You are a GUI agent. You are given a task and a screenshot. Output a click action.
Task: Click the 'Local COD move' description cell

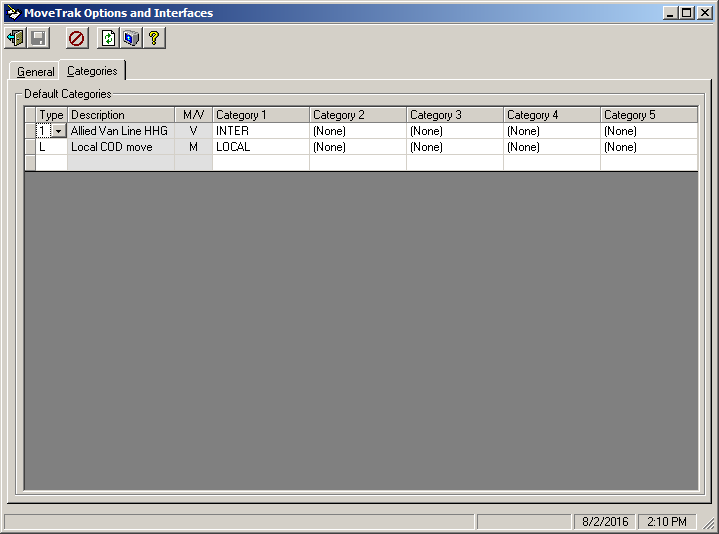pos(121,147)
